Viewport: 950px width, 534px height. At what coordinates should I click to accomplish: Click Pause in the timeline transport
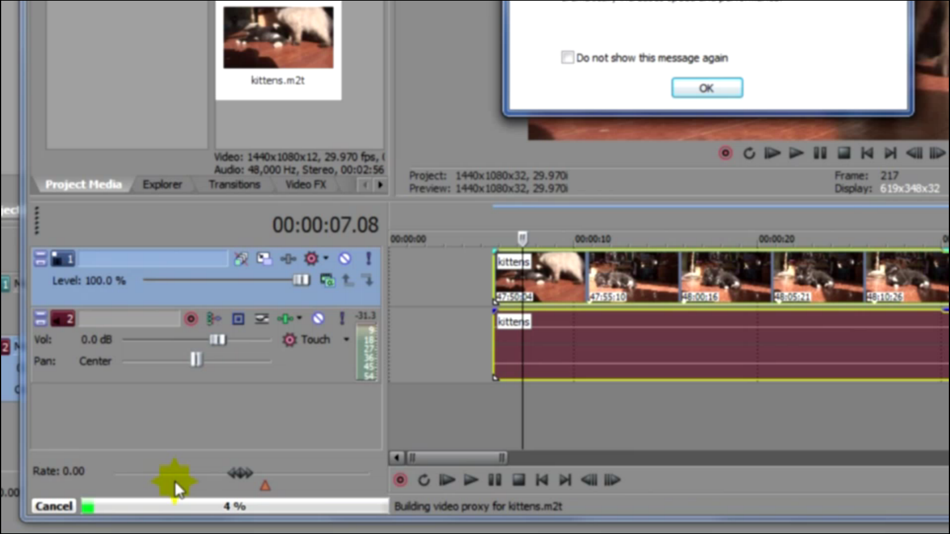494,480
